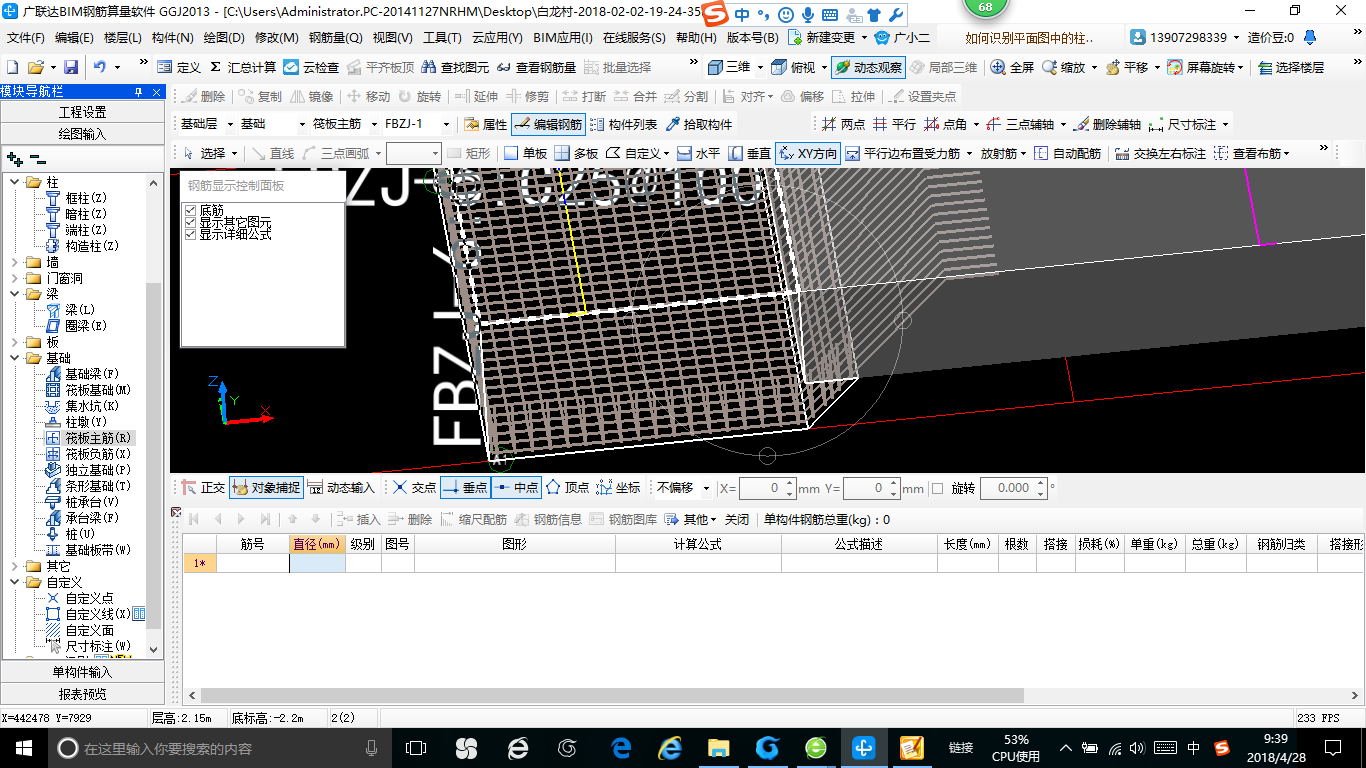
Task: Click the 直径(mm) cell in row 1
Action: pyautogui.click(x=317, y=563)
